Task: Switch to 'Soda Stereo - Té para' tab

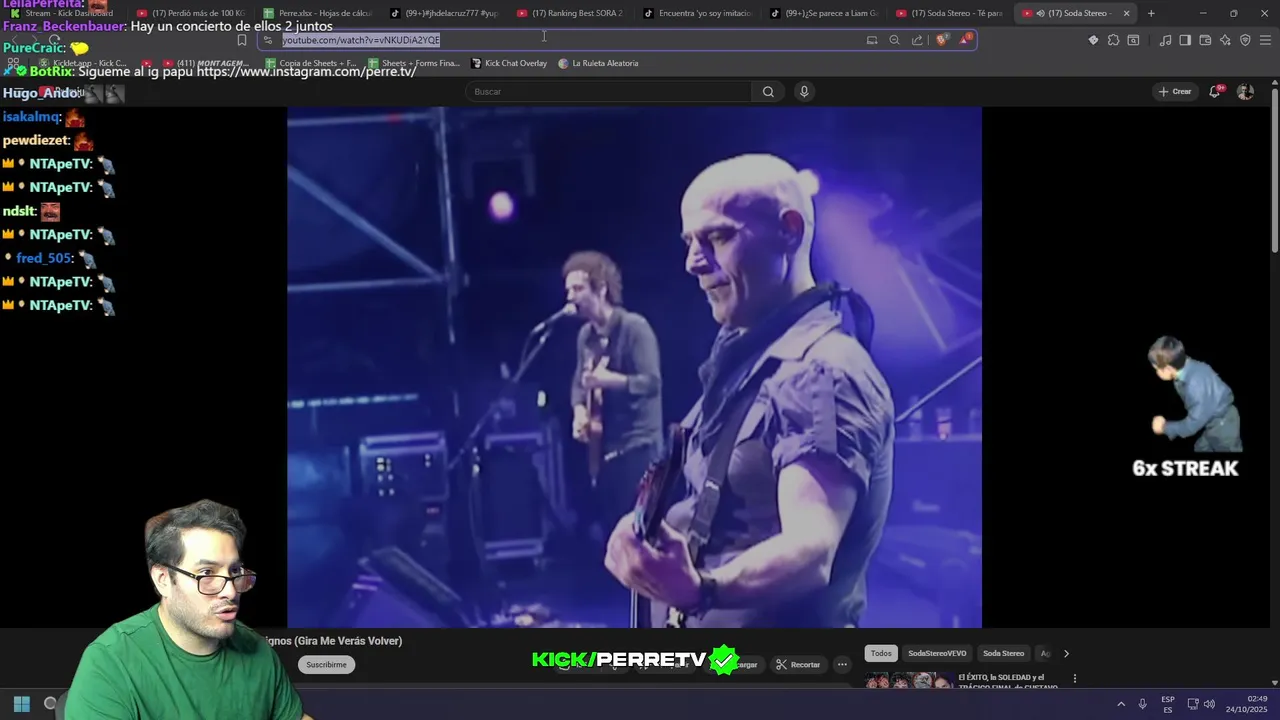Action: pyautogui.click(x=951, y=13)
